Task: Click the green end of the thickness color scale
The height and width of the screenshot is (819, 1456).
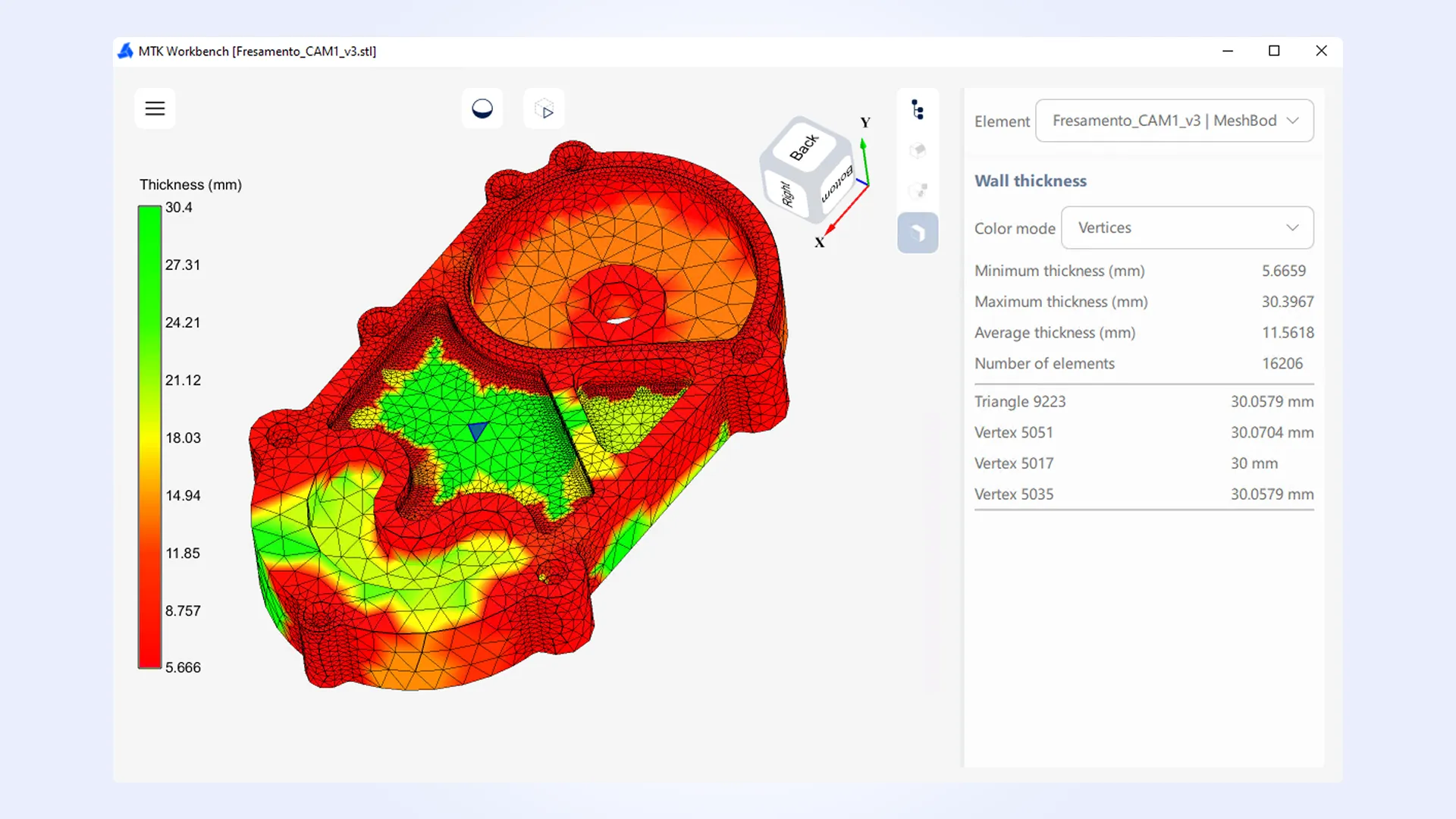Action: coord(149,220)
